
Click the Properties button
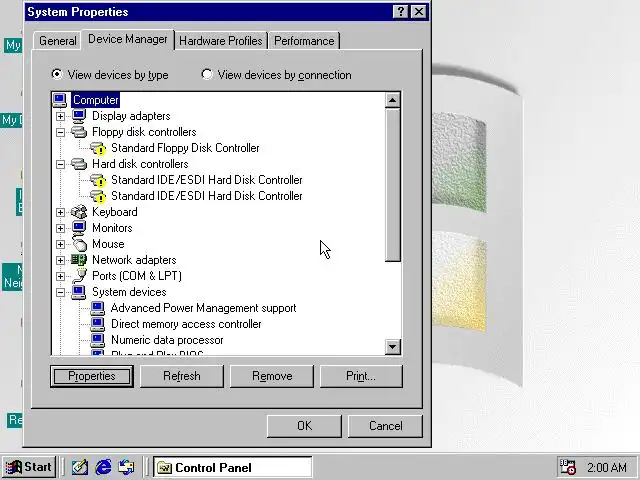pos(92,376)
